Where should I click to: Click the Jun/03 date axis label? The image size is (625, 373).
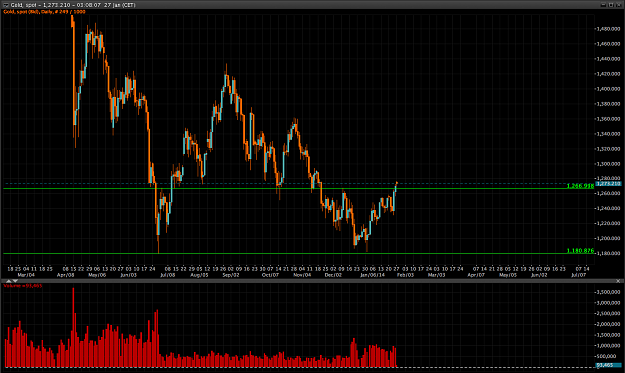tap(128, 275)
